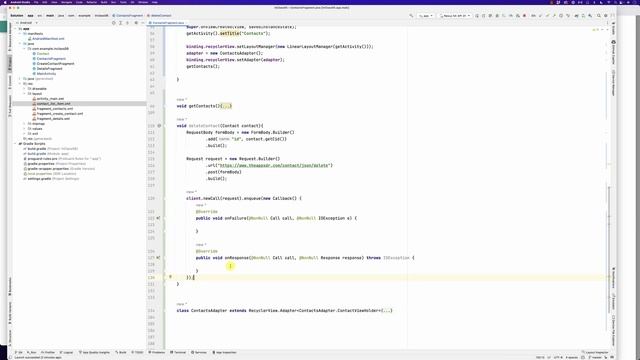Open the Terminal tool window

[x=178, y=352]
